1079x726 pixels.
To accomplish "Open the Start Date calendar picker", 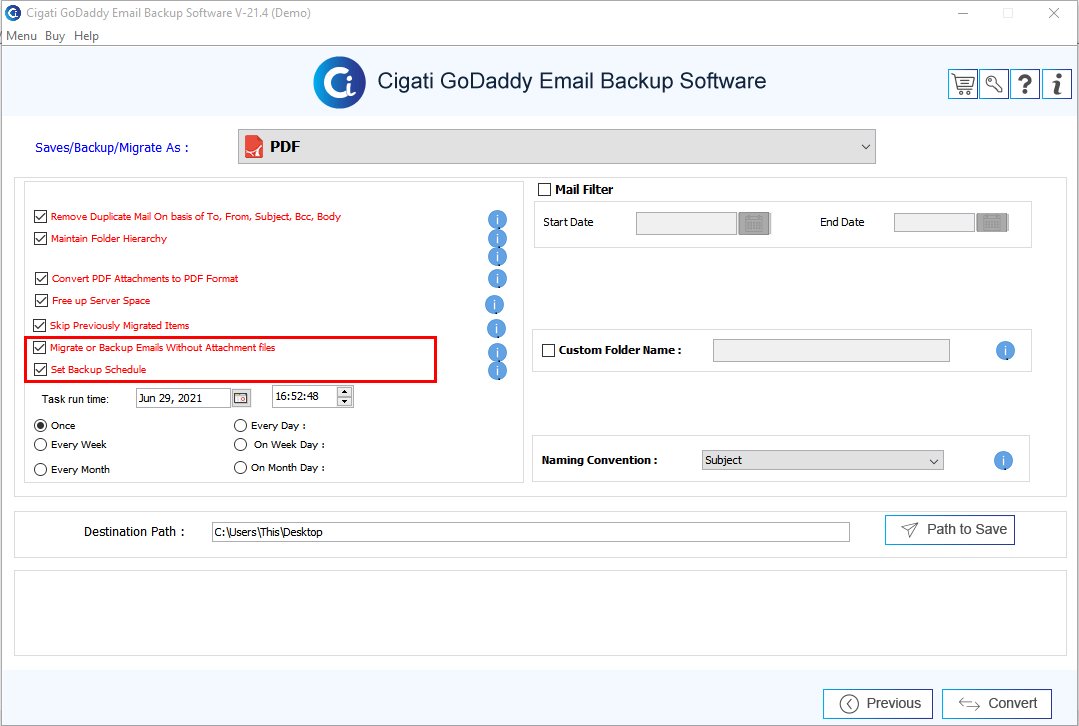I will pyautogui.click(x=754, y=223).
